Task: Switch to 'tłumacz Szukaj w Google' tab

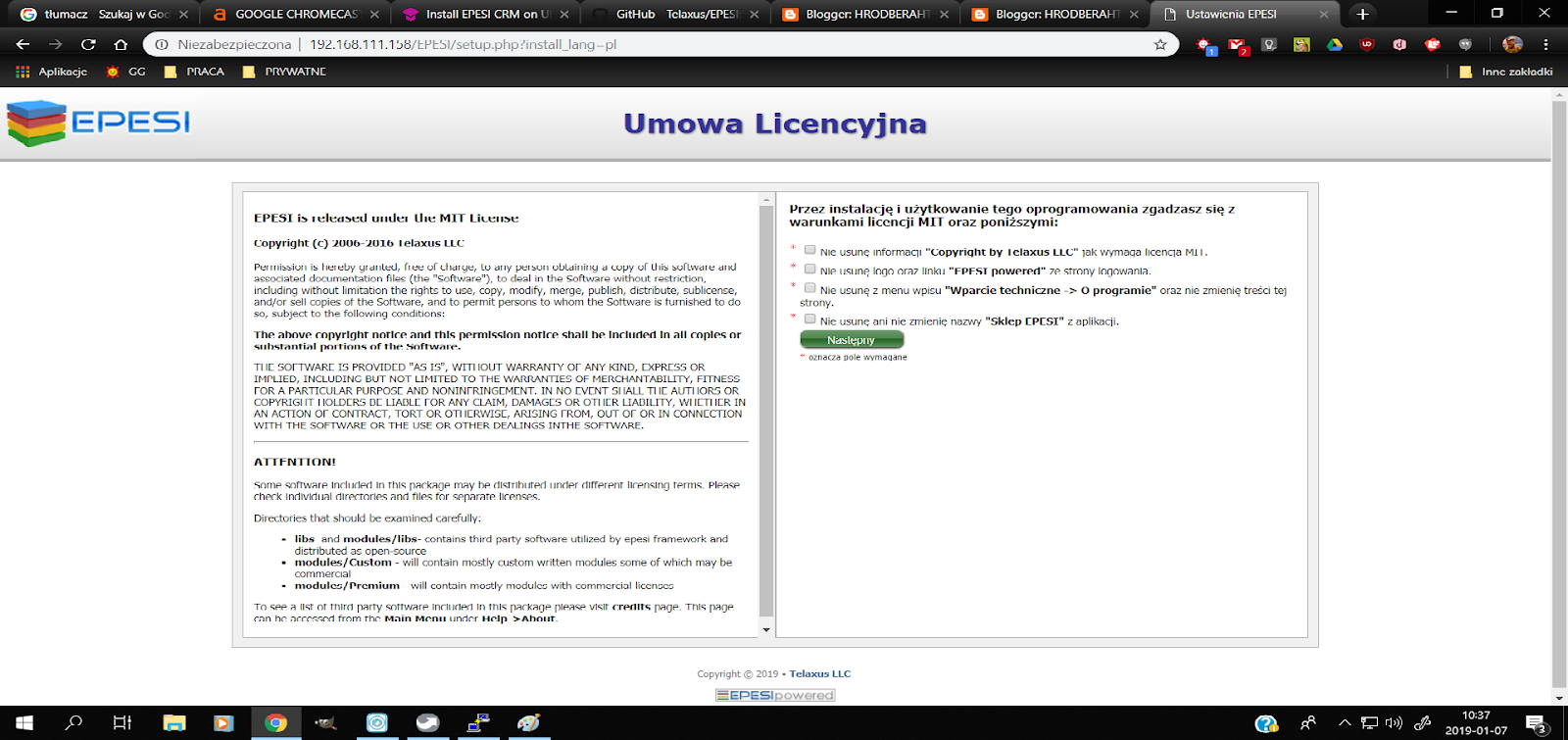Action: pos(105,15)
